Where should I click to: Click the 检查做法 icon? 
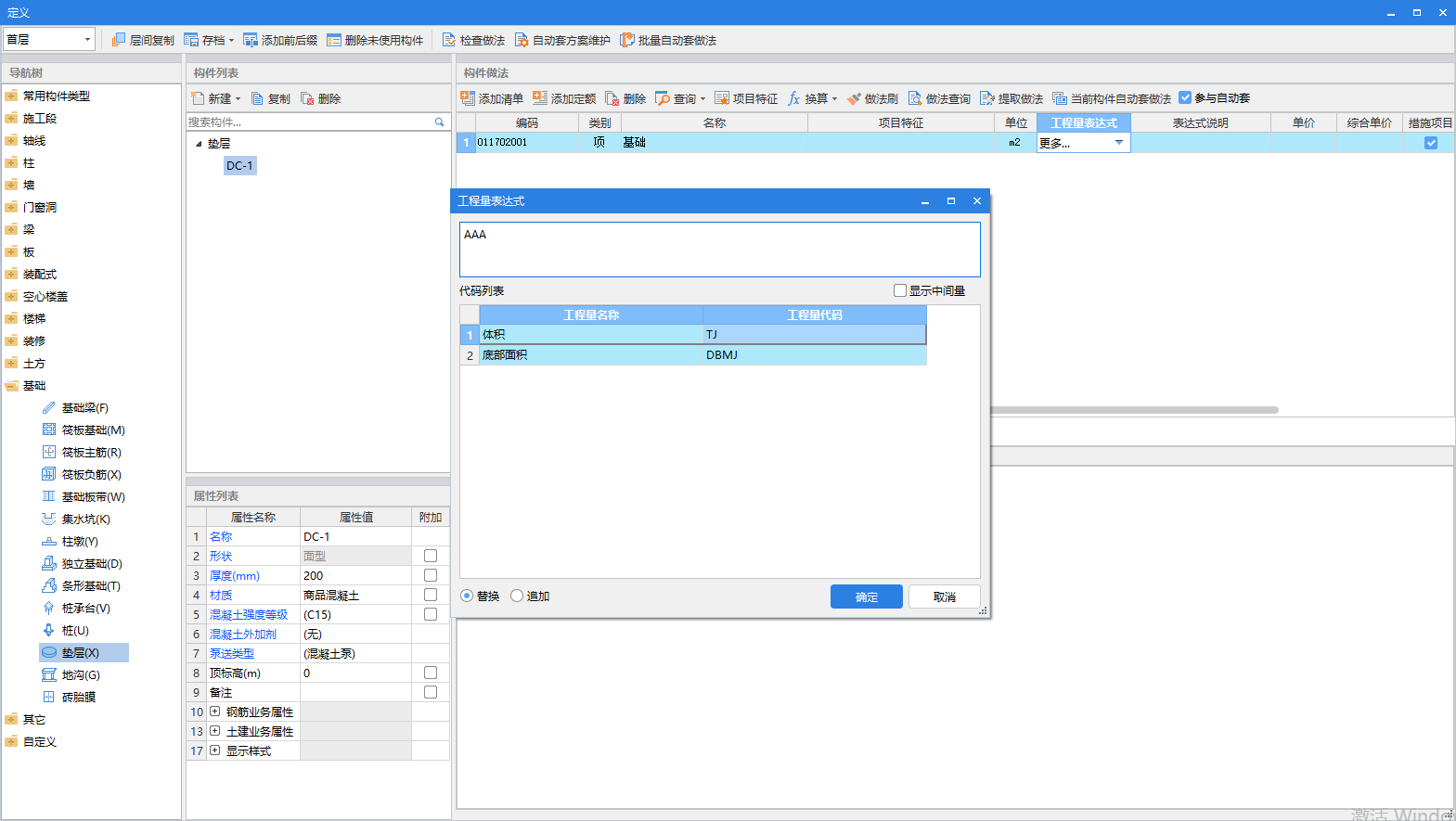click(449, 40)
